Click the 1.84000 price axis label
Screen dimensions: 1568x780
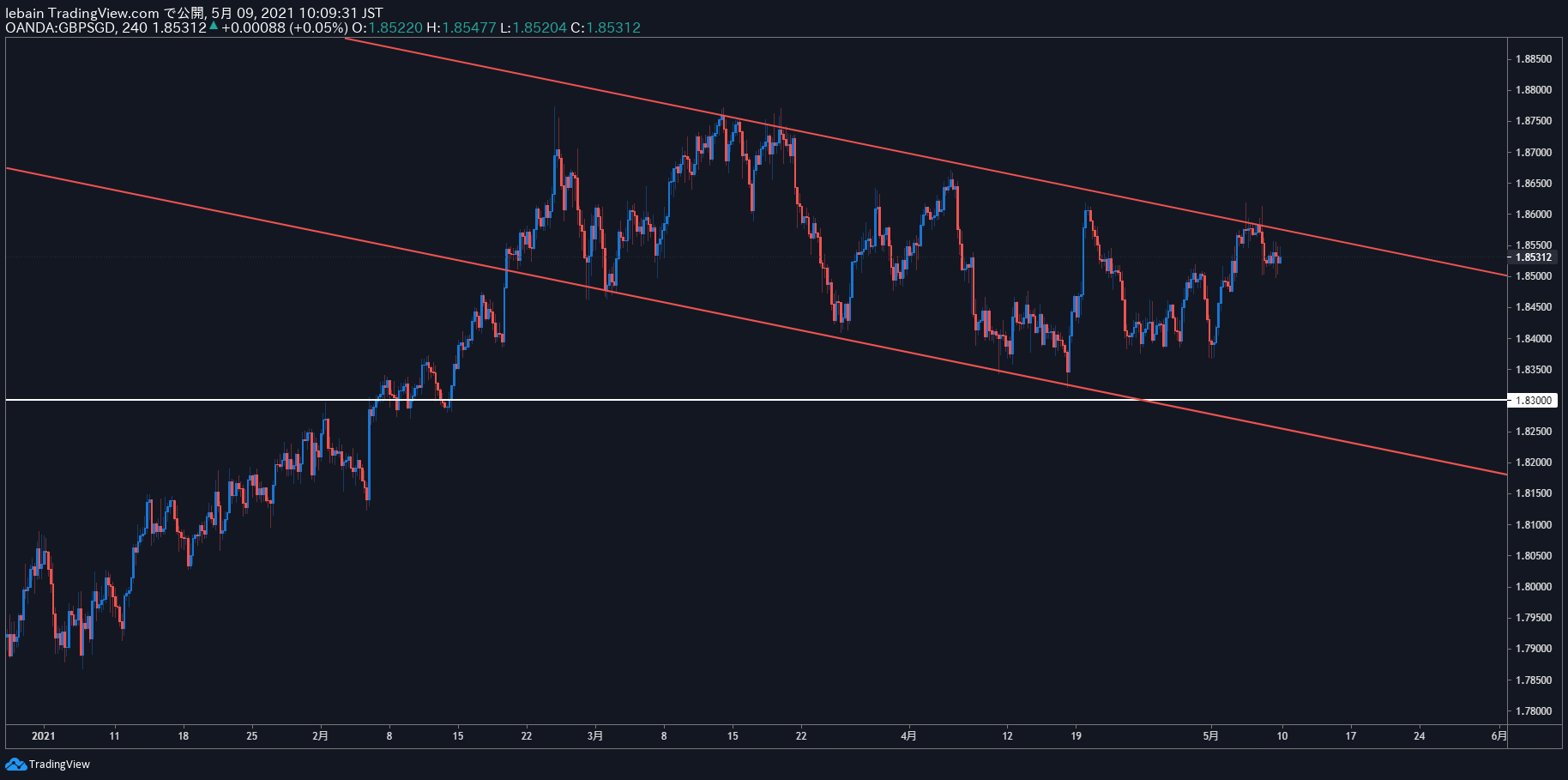[x=1533, y=339]
